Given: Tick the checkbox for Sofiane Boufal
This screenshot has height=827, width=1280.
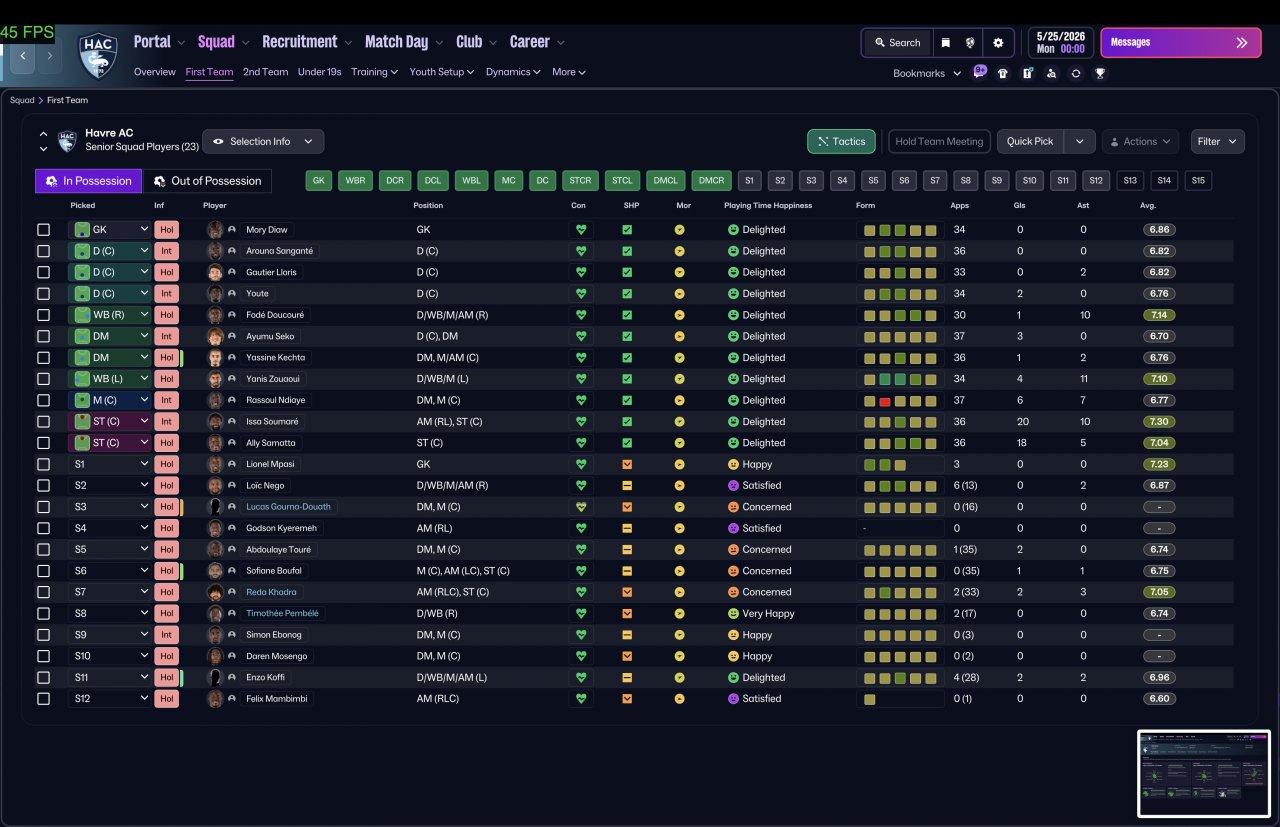Looking at the screenshot, I should click(x=43, y=571).
